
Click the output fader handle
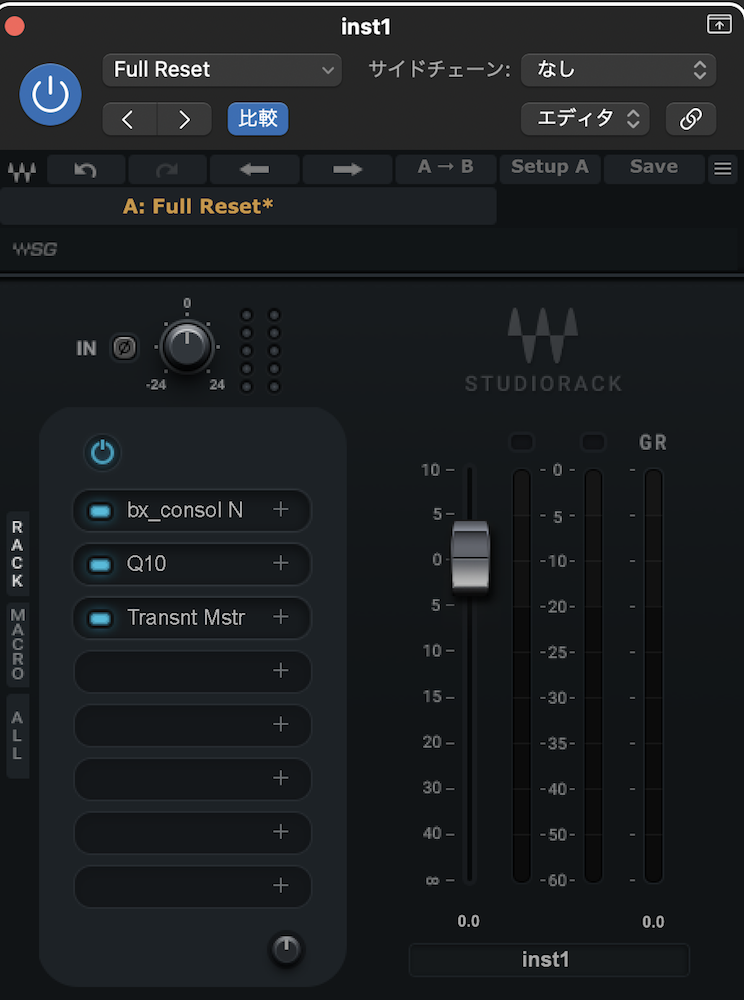coord(470,557)
